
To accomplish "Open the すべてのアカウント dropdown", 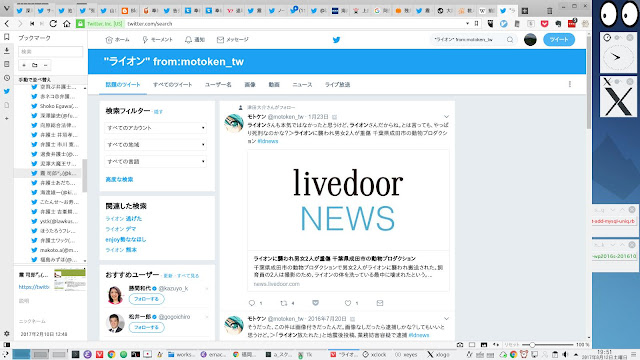I will point(156,128).
